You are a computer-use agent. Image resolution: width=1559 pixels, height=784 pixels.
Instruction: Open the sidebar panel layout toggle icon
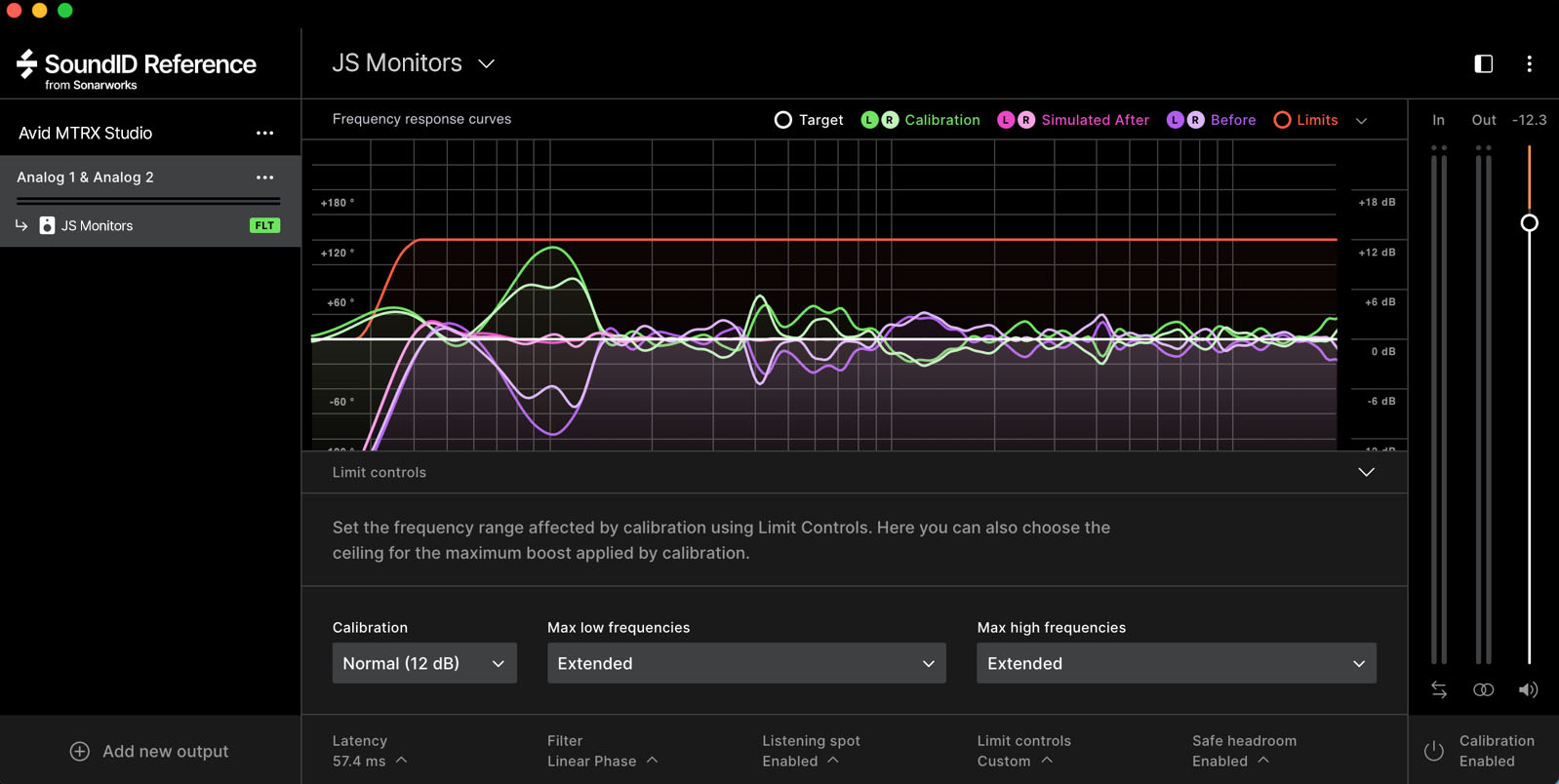(x=1483, y=63)
